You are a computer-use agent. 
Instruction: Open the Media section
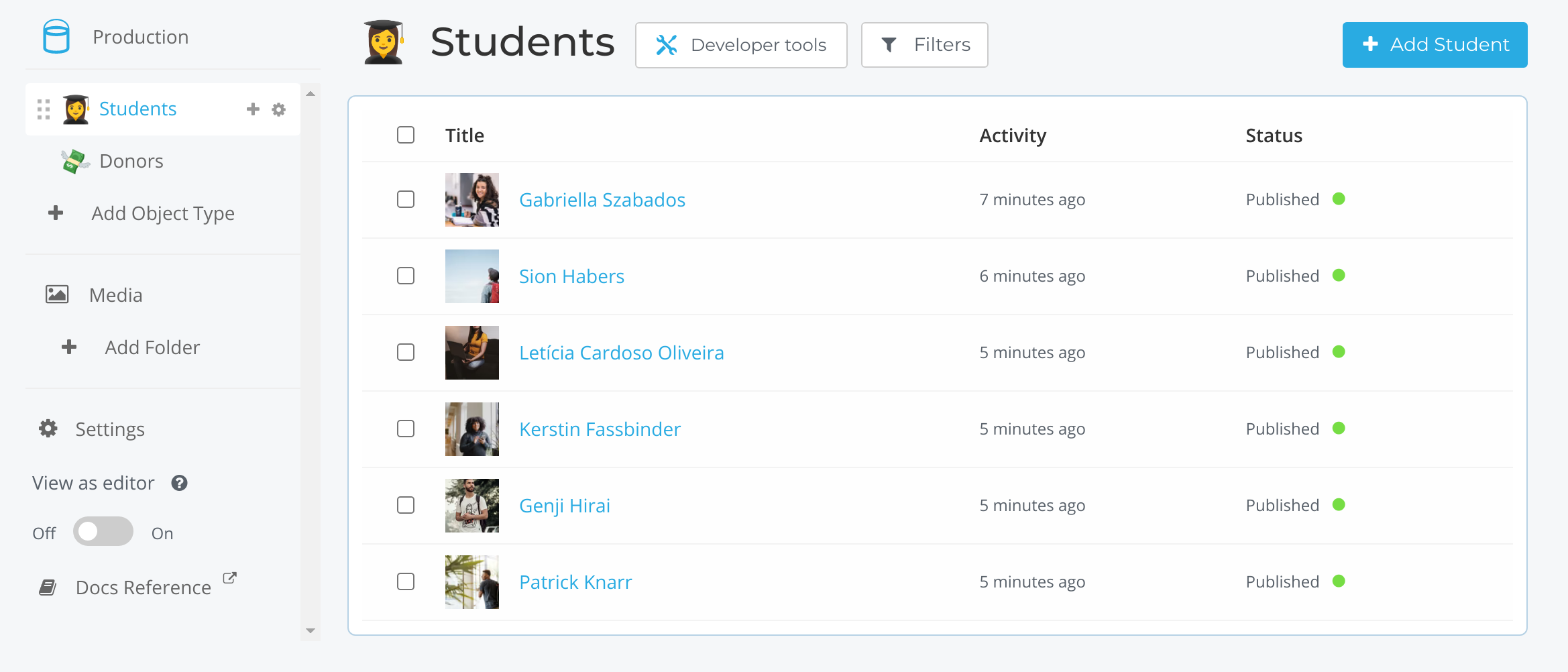point(115,295)
